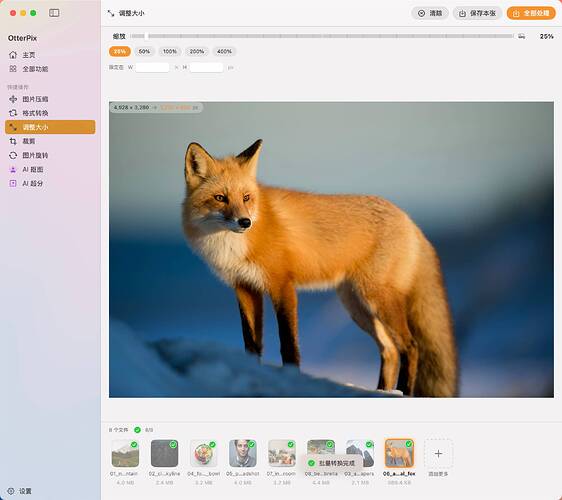Click the orange 全部处理 process all button

[531, 13]
